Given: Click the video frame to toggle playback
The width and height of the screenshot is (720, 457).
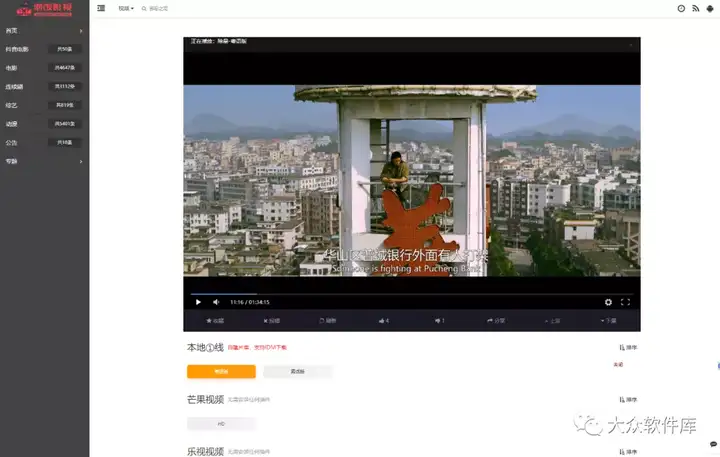Looking at the screenshot, I should pos(412,181).
